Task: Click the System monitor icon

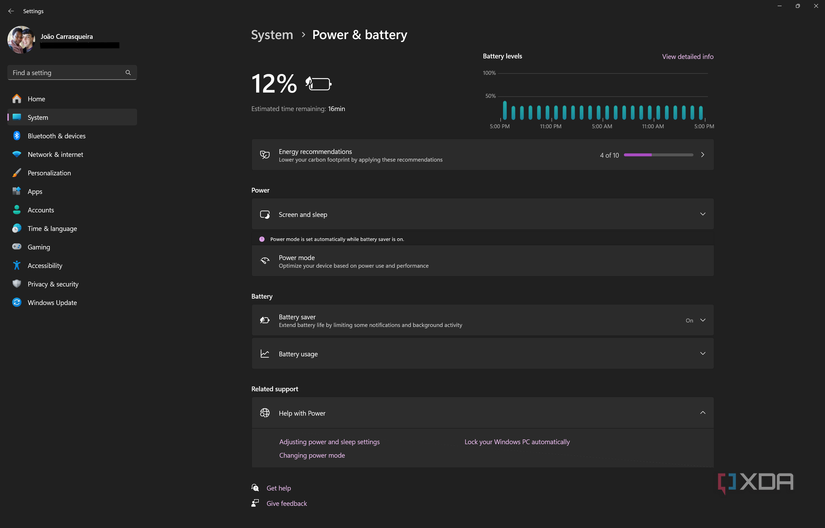Action: point(17,117)
